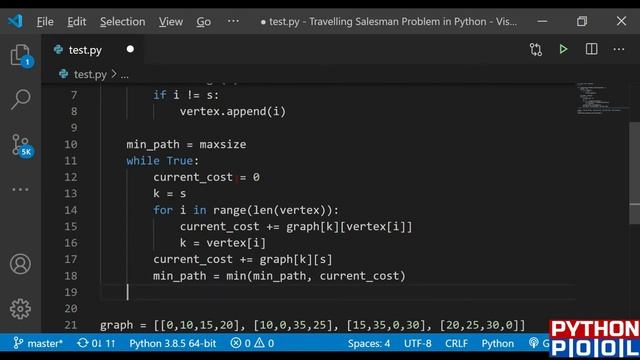Screen dimensions: 640x360
Task: Open the Go menu
Action: (203, 21)
